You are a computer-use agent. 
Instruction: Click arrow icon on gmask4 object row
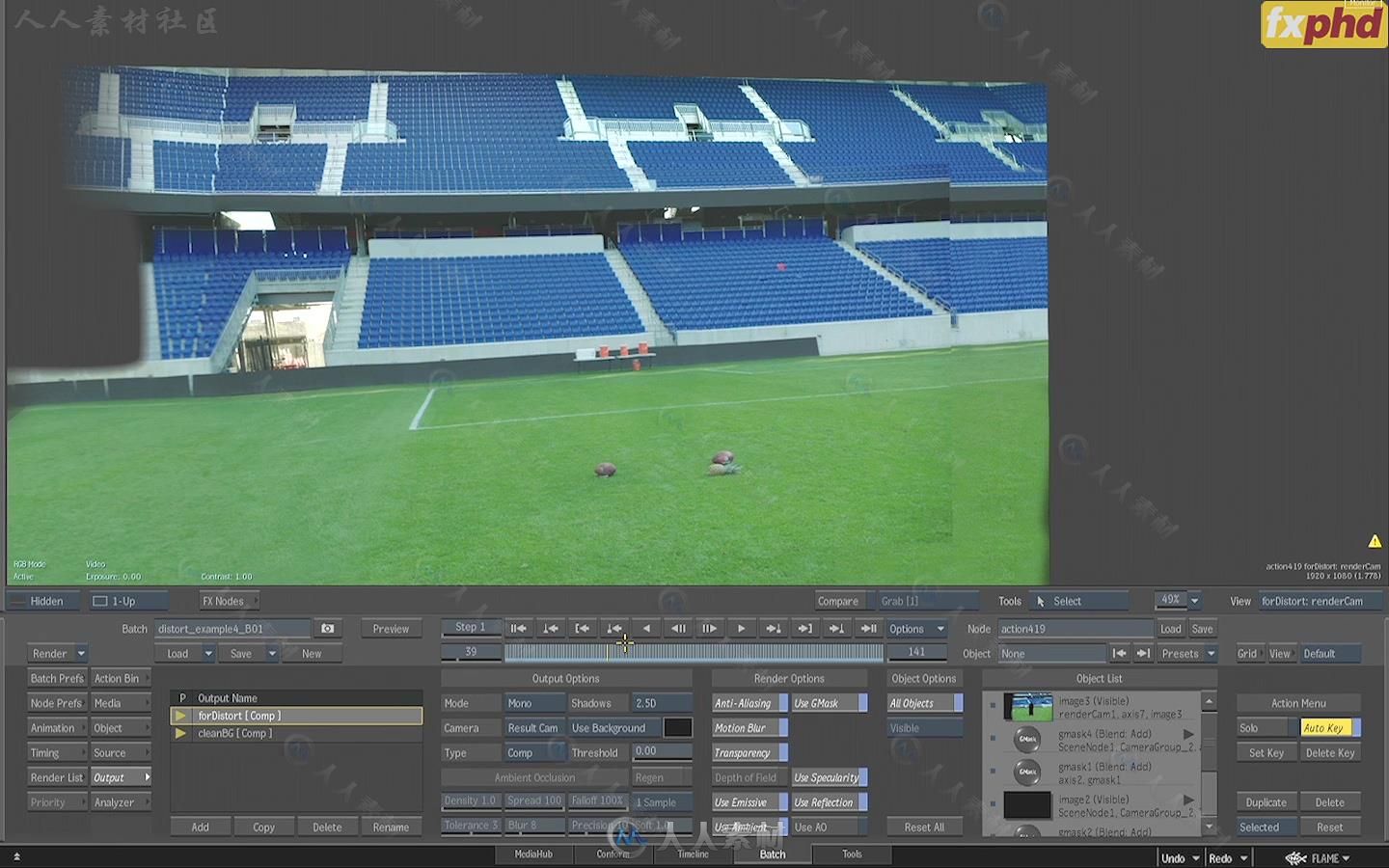tap(1189, 735)
